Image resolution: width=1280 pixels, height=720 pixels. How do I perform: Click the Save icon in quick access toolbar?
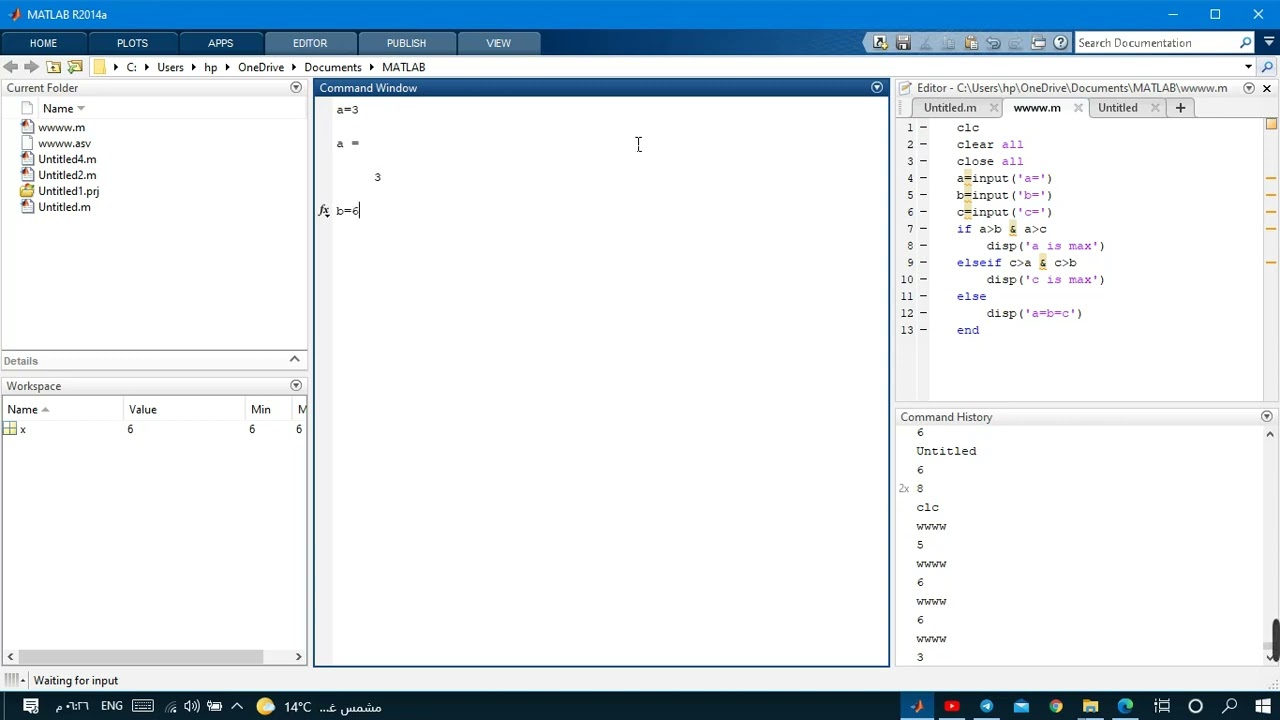903,43
